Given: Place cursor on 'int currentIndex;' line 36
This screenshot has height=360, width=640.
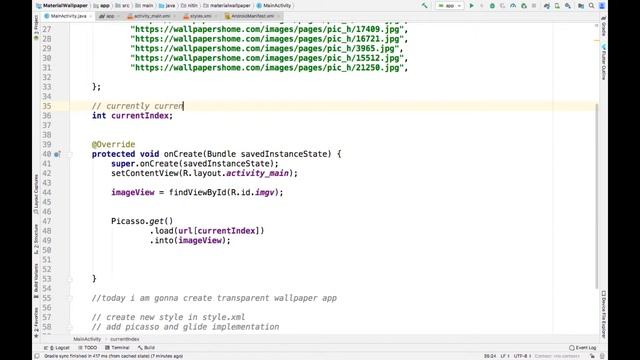Looking at the screenshot, I should [132, 116].
